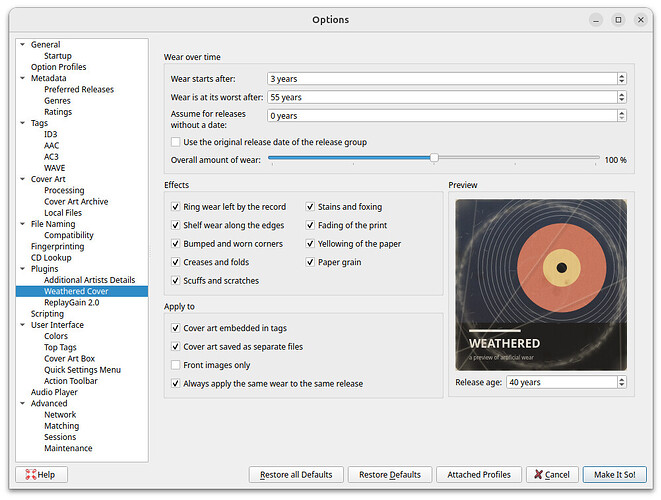Select ReplayGain 2.0 plugin page
The height and width of the screenshot is (500, 661).
pos(72,302)
